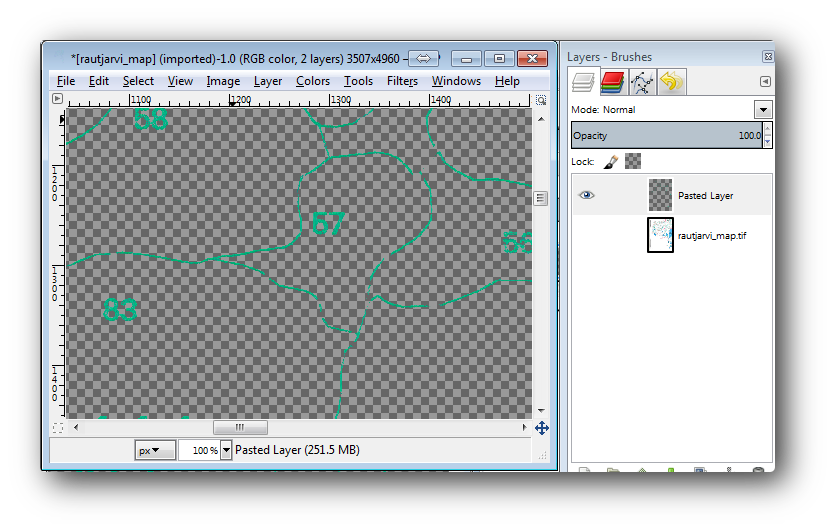Open the layer Mode dropdown

pos(763,110)
